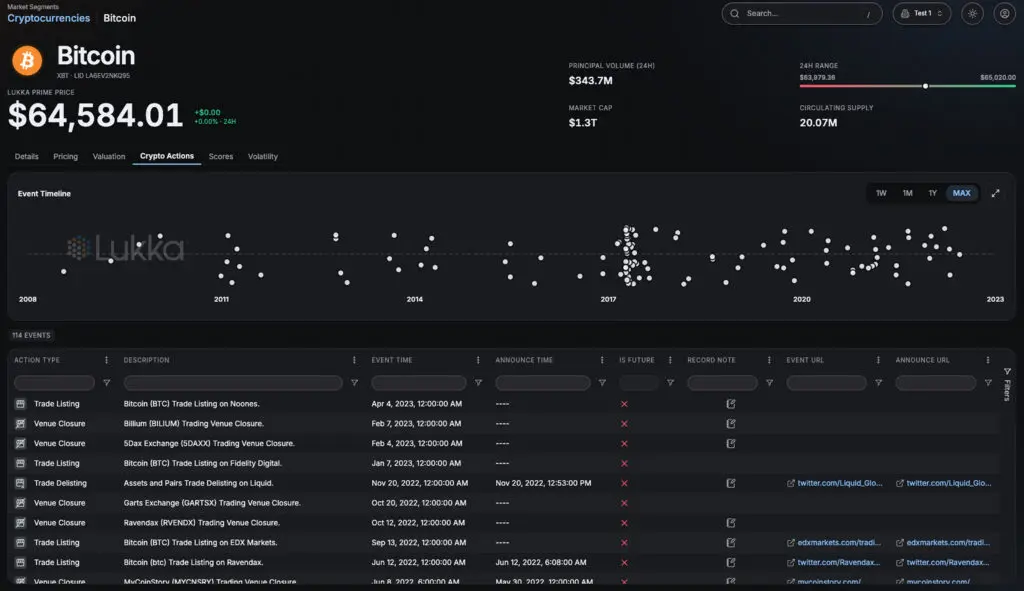The image size is (1024, 591).
Task: Switch to the Pricing tab
Action: pos(65,157)
